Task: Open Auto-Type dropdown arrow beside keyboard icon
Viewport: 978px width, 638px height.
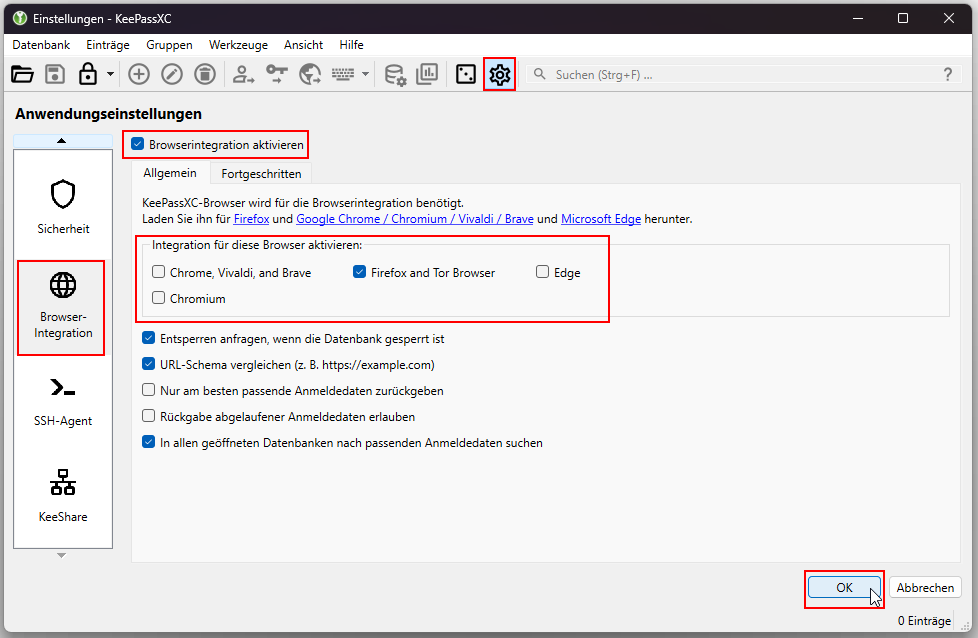Action: point(366,74)
